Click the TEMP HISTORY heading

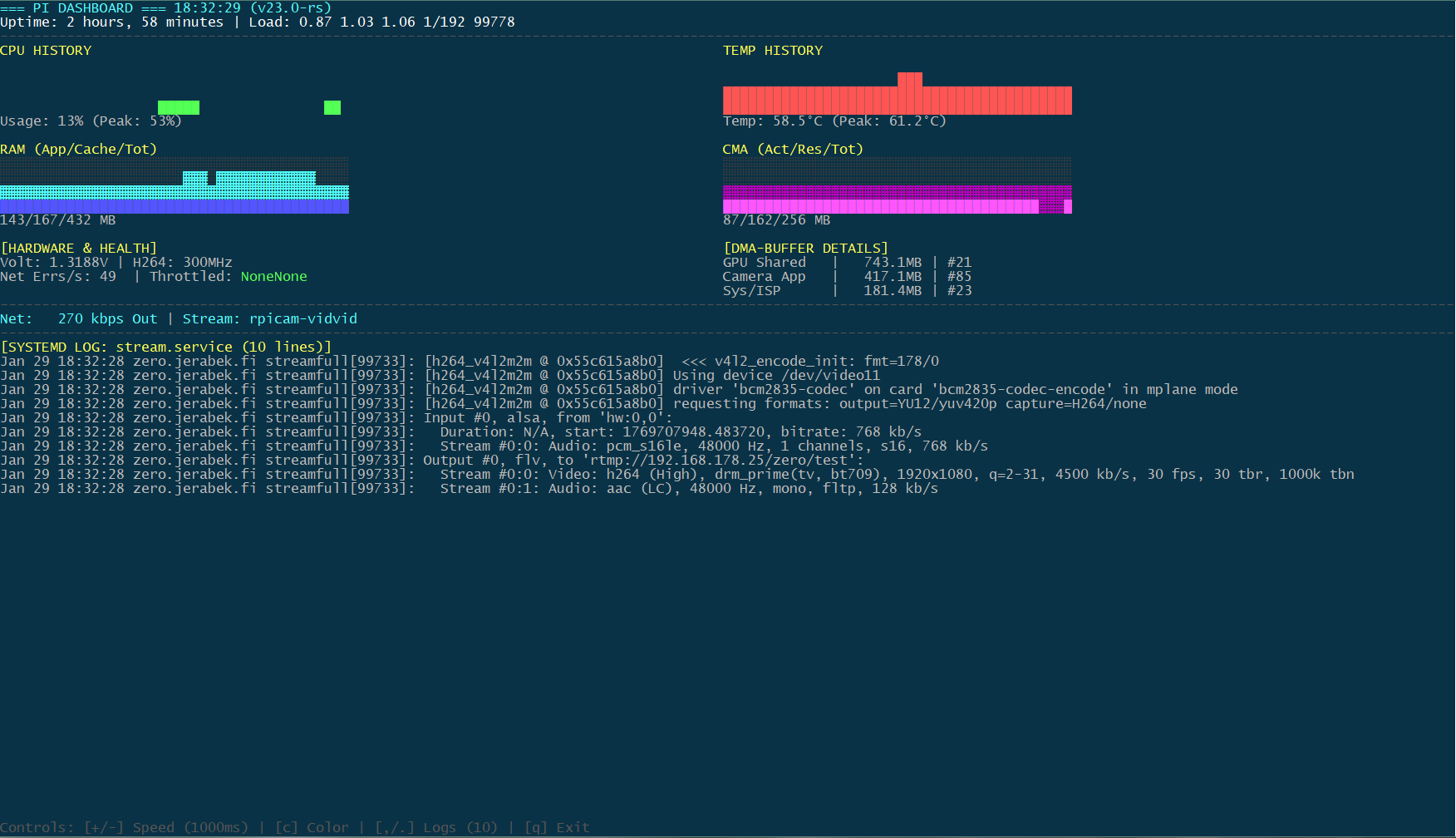772,51
